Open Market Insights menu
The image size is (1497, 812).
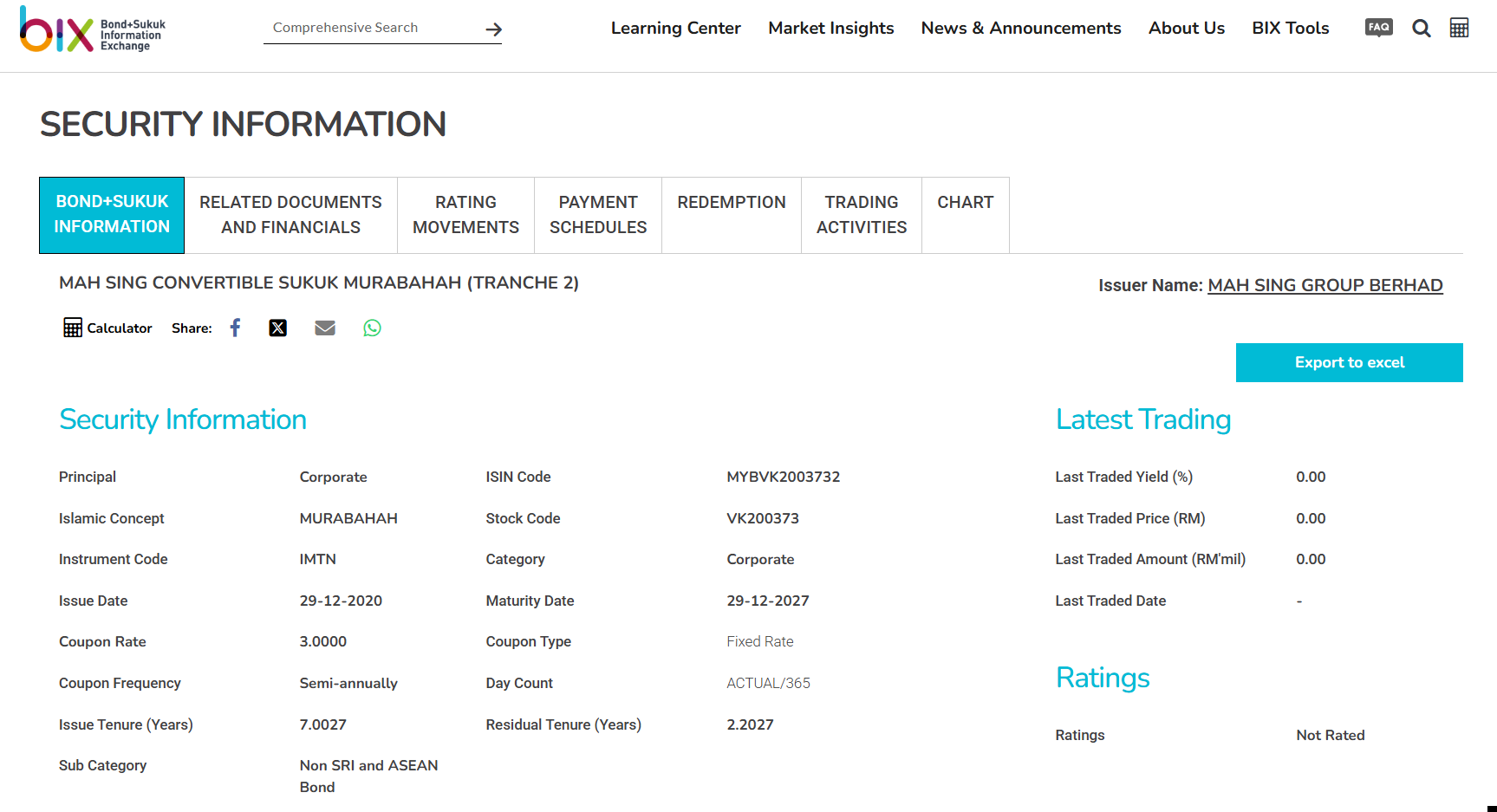coord(830,28)
